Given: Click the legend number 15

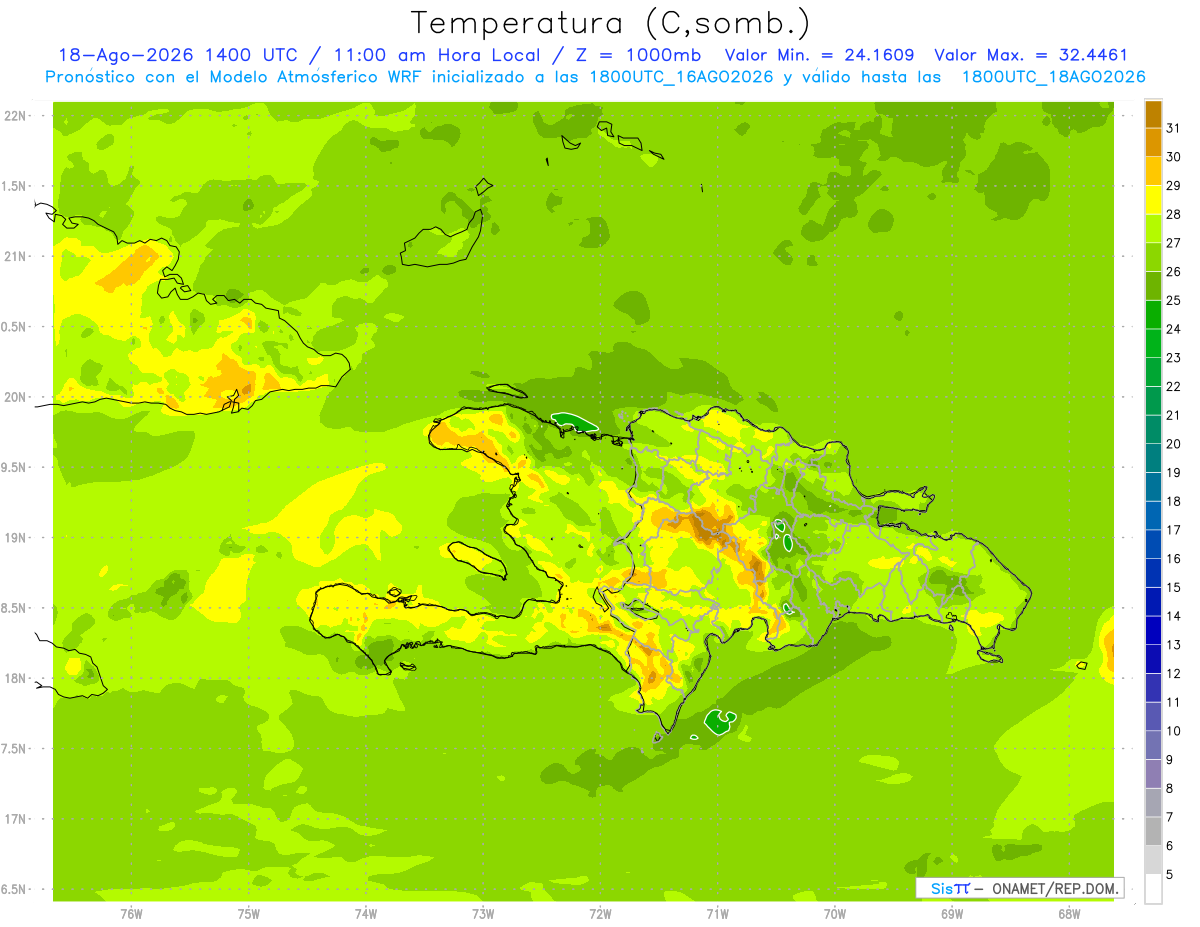Looking at the screenshot, I should point(1174,588).
